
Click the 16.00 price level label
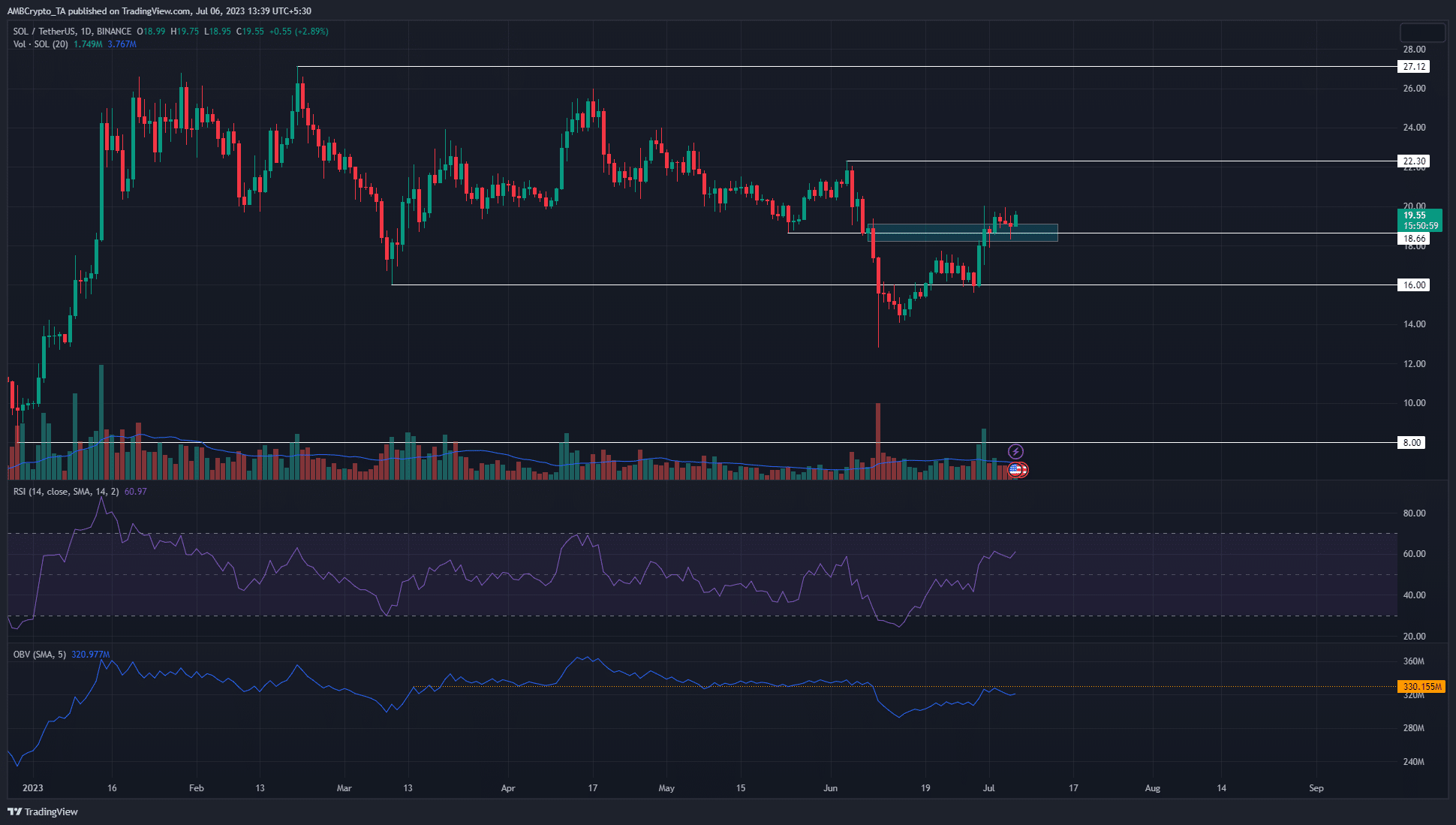(1414, 285)
